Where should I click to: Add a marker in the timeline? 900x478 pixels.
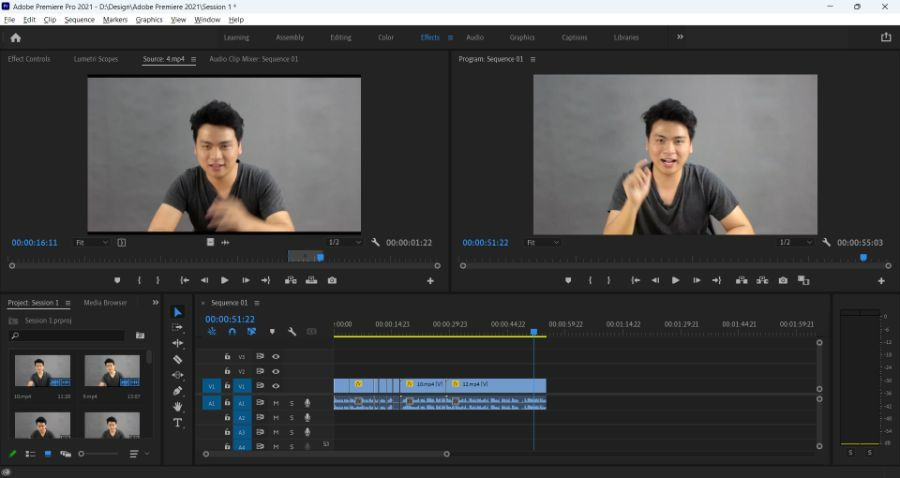tap(272, 332)
